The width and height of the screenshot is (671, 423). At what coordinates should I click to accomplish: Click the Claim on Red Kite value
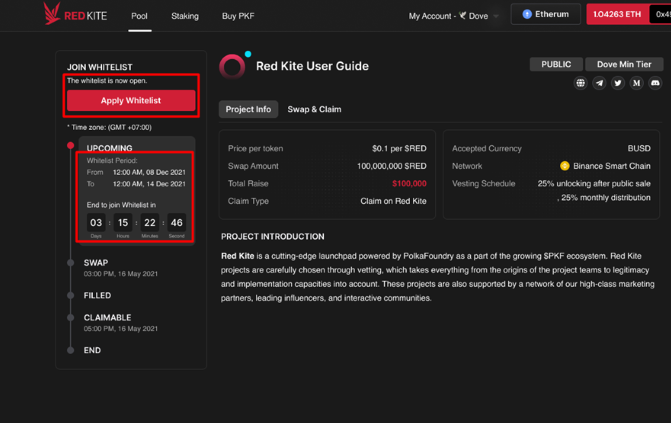coord(393,201)
